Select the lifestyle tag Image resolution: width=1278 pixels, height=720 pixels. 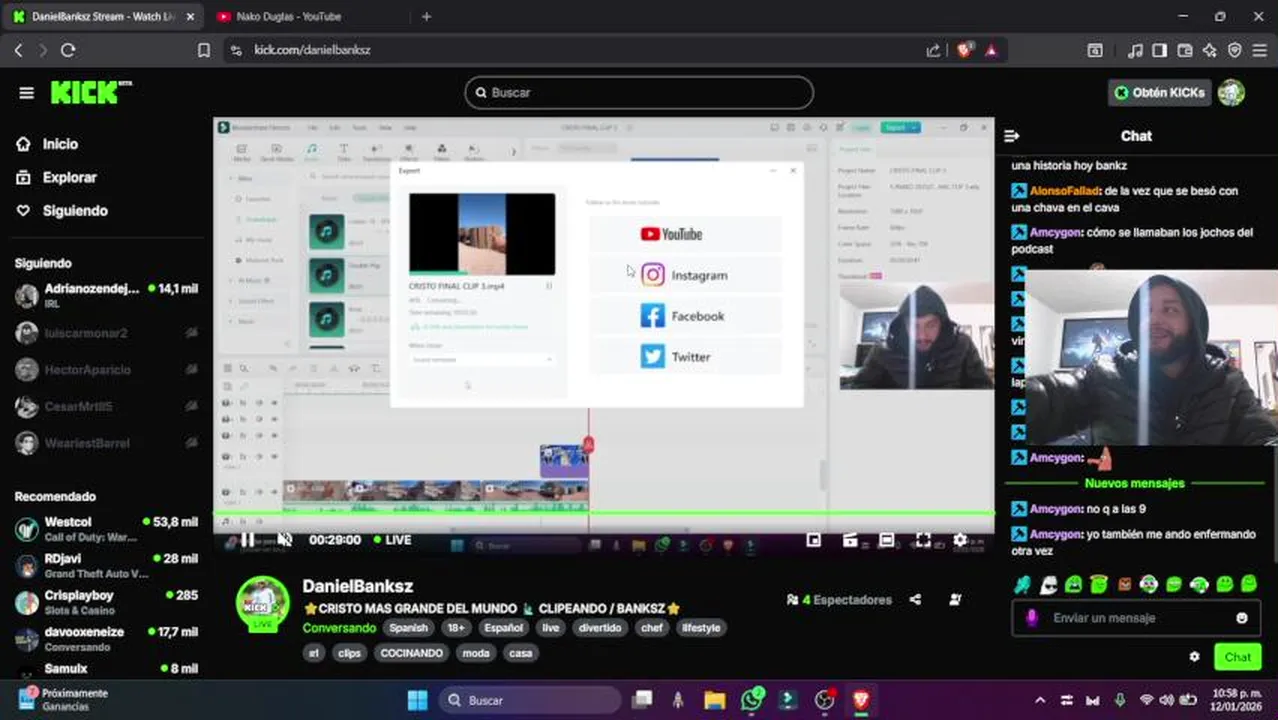point(701,628)
